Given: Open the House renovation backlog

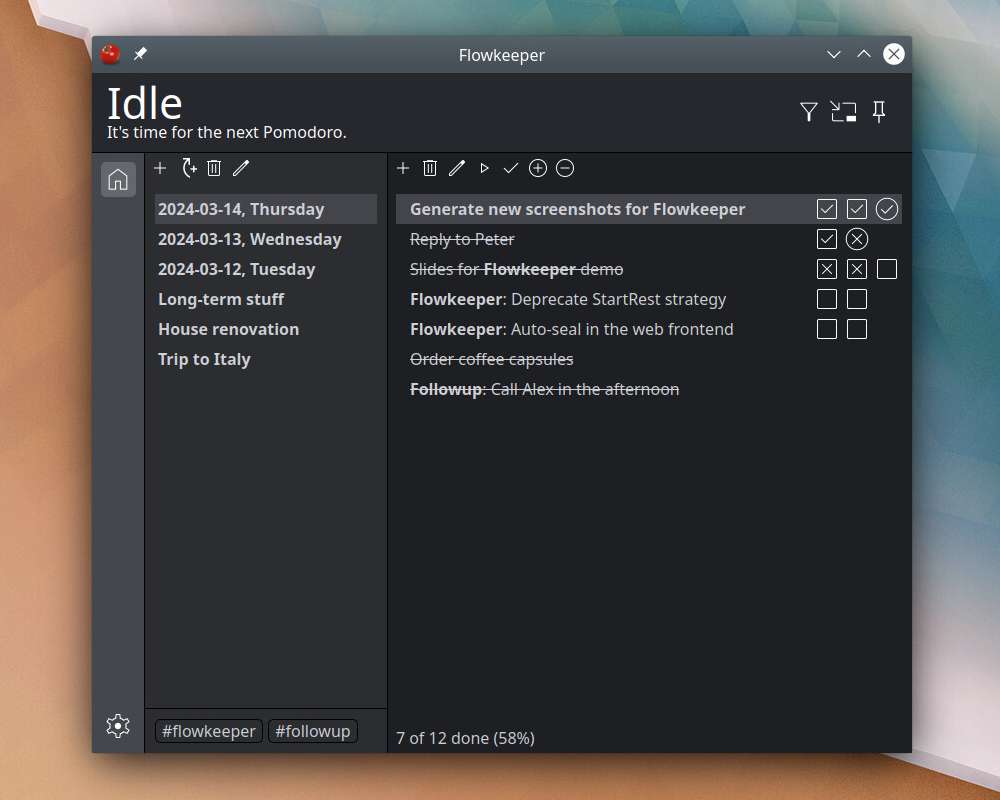Looking at the screenshot, I should (266, 329).
